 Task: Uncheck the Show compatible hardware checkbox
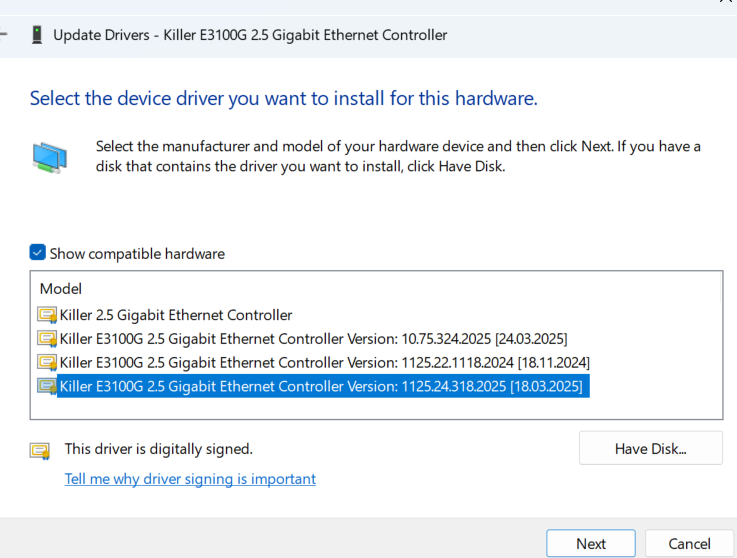click(x=38, y=253)
